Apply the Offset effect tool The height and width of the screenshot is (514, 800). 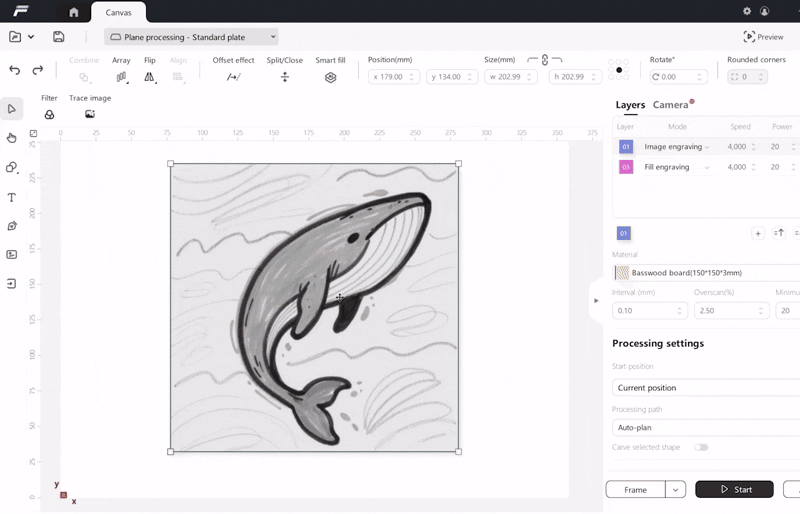click(233, 77)
